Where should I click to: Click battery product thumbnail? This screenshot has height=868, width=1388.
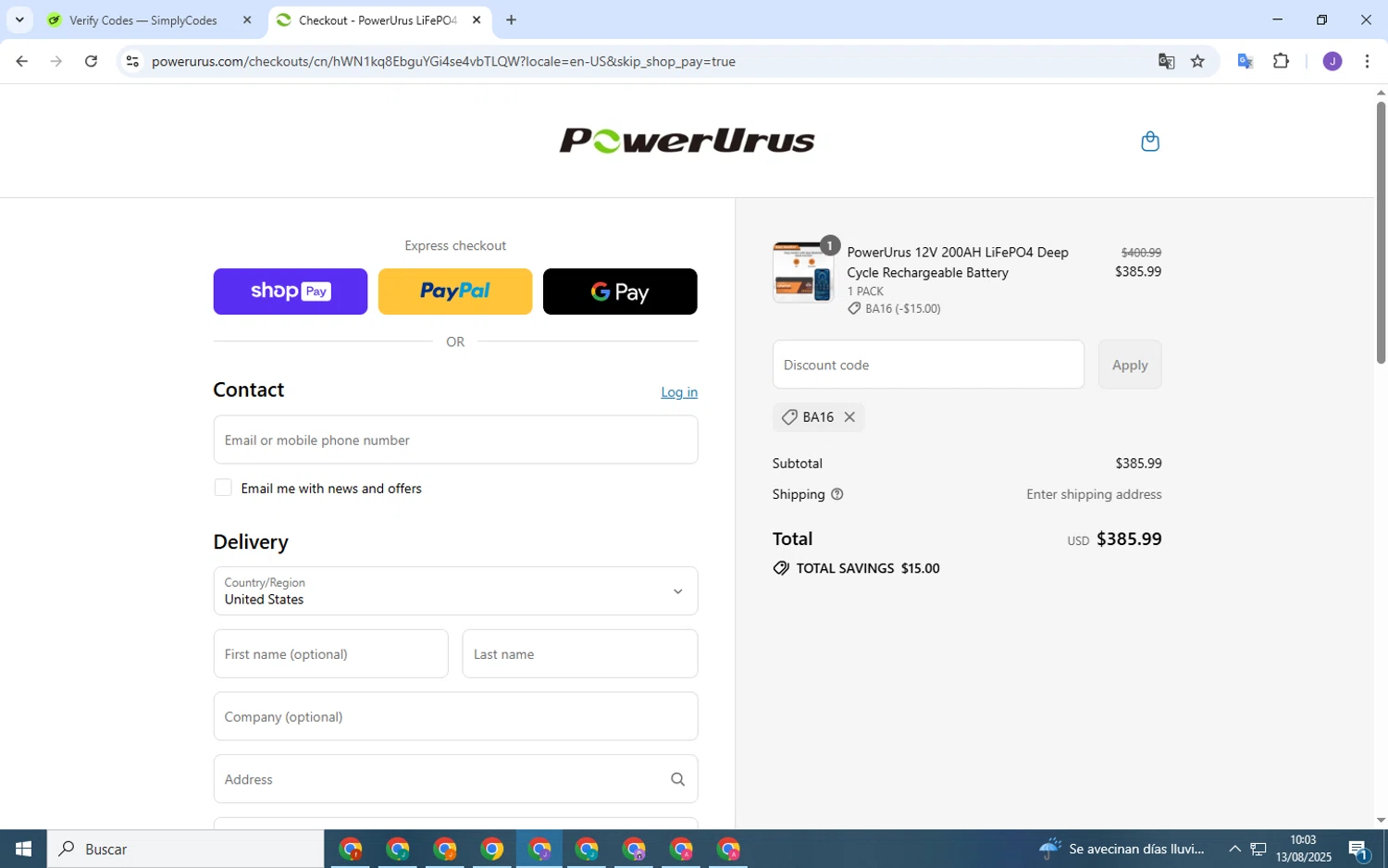pos(802,272)
